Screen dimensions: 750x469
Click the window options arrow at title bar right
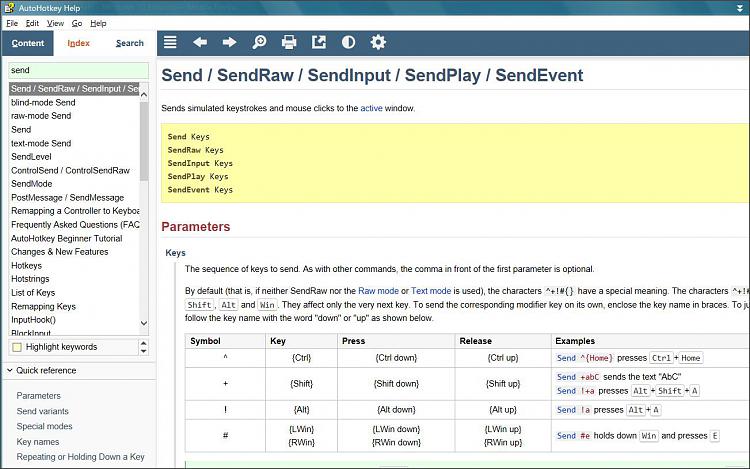coord(739,8)
